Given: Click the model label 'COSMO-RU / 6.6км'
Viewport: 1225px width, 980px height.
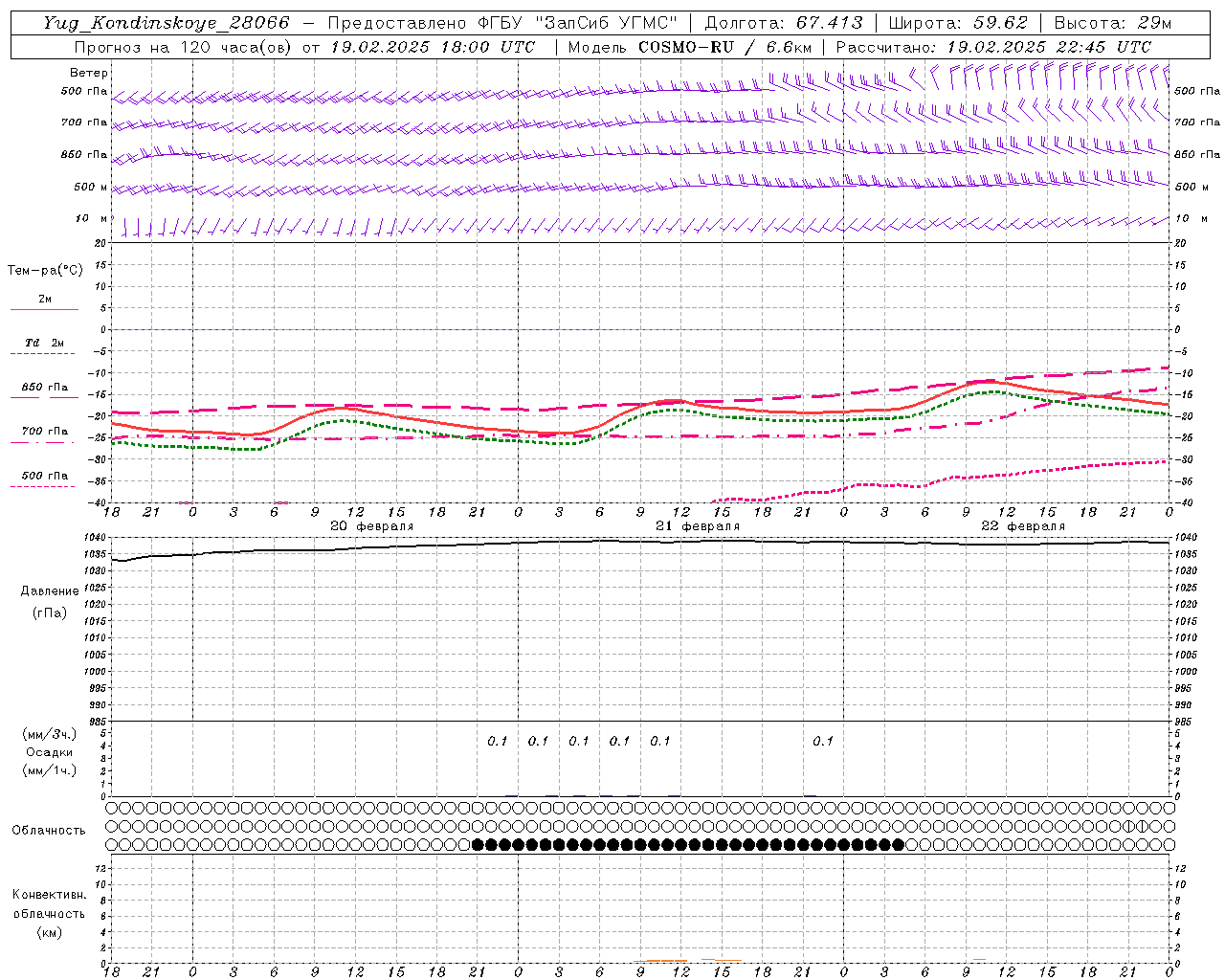Looking at the screenshot, I should tap(725, 47).
